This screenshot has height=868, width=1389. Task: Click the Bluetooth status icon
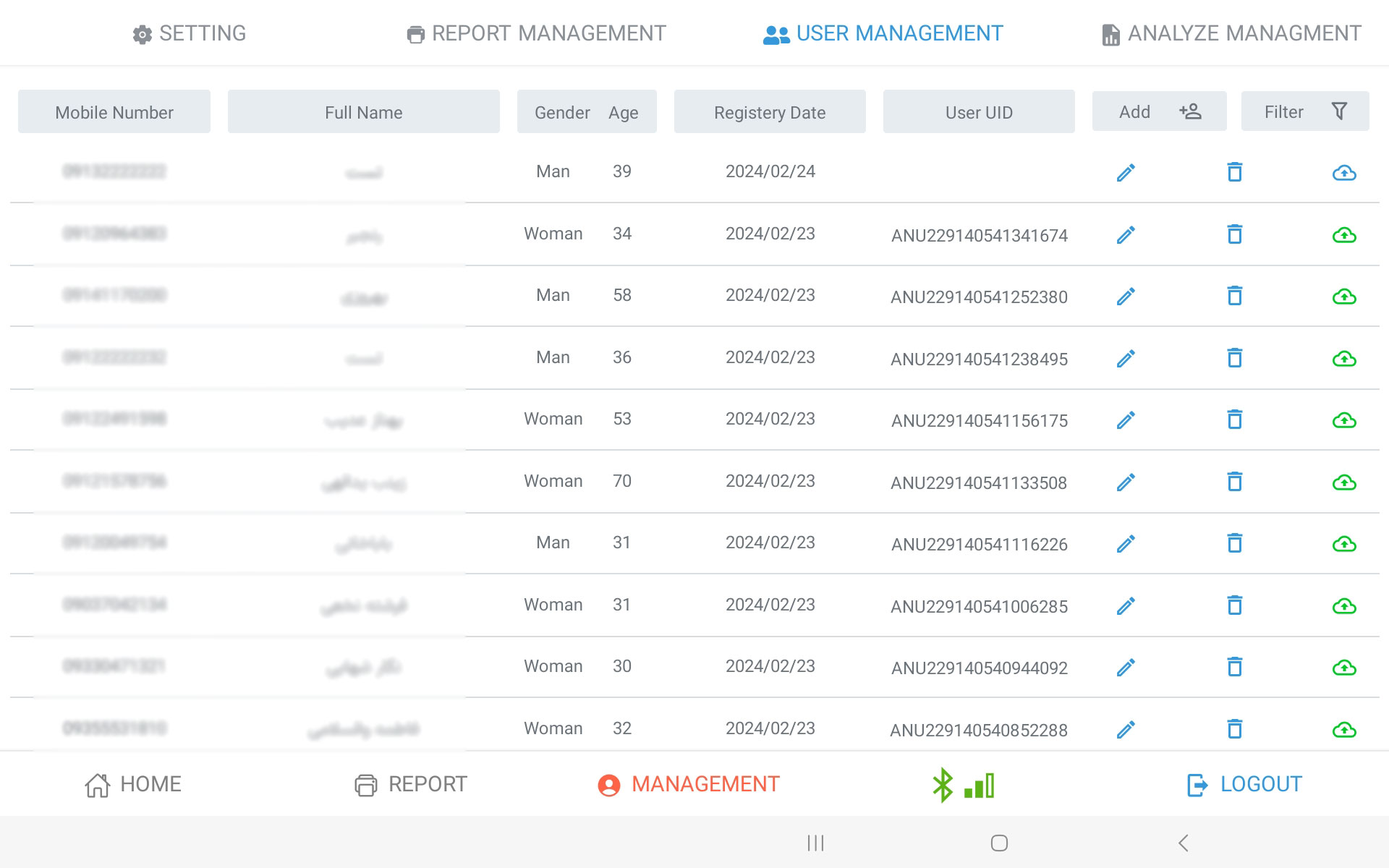(x=942, y=785)
